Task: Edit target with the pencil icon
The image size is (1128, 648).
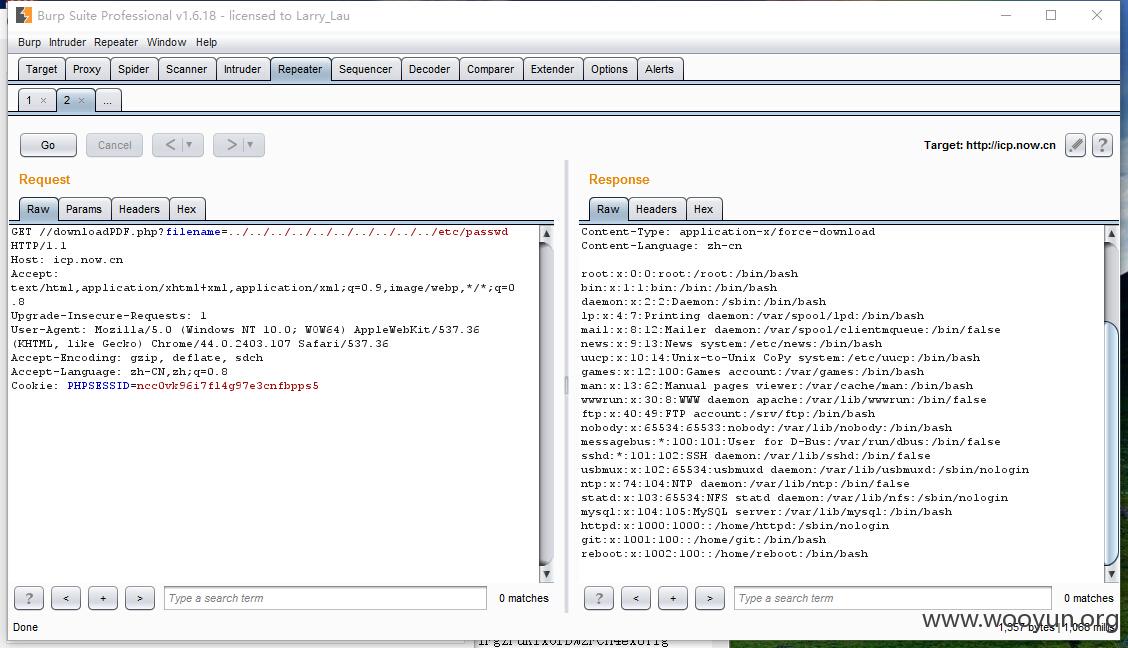Action: [1075, 145]
